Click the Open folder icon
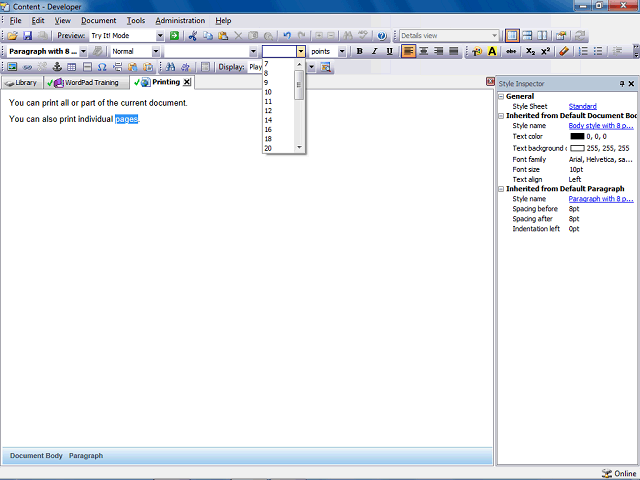640x480 pixels. 12,36
